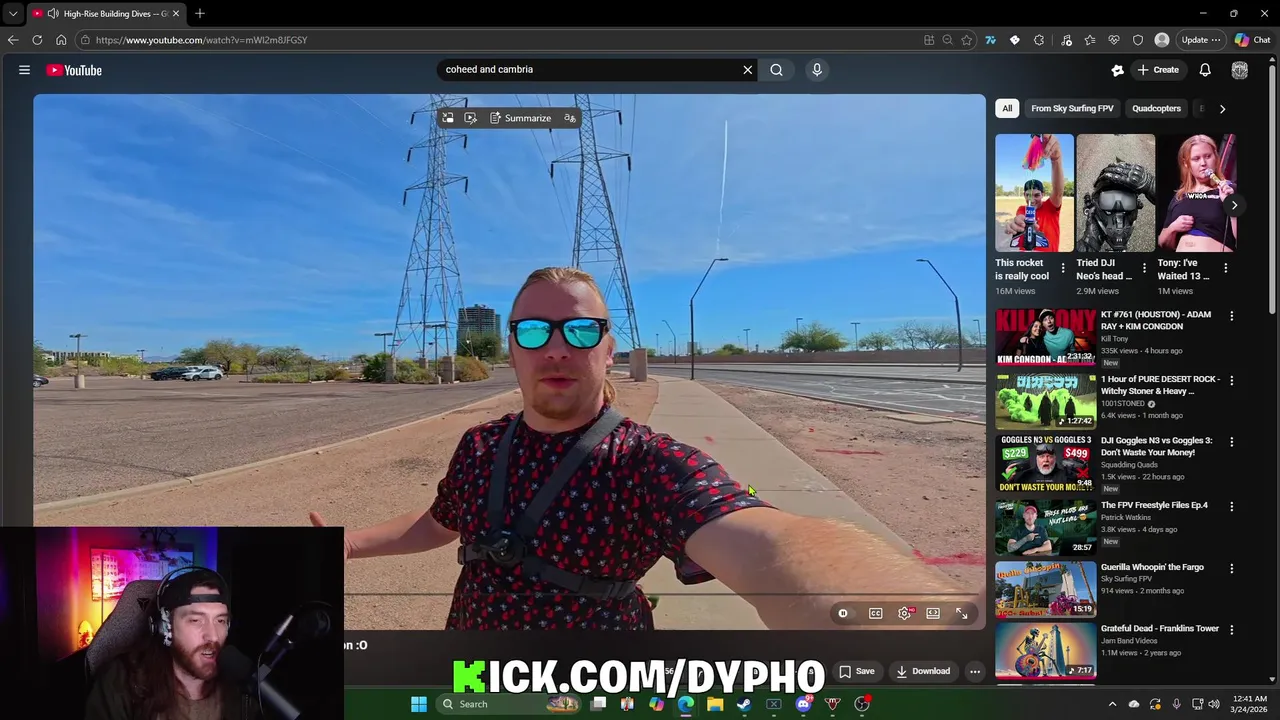The image size is (1280, 720).
Task: Clear the search box text
Action: pyautogui.click(x=747, y=70)
